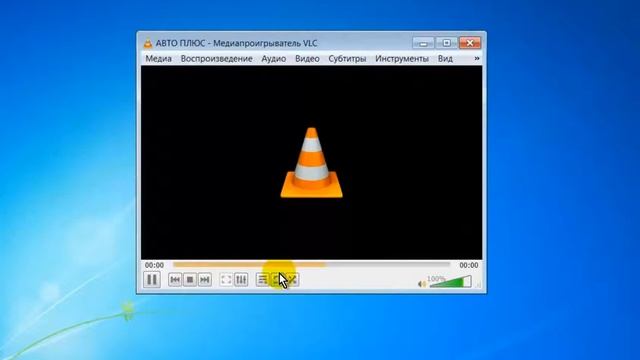
Task: Stop playback with the stop button
Action: coord(190,280)
